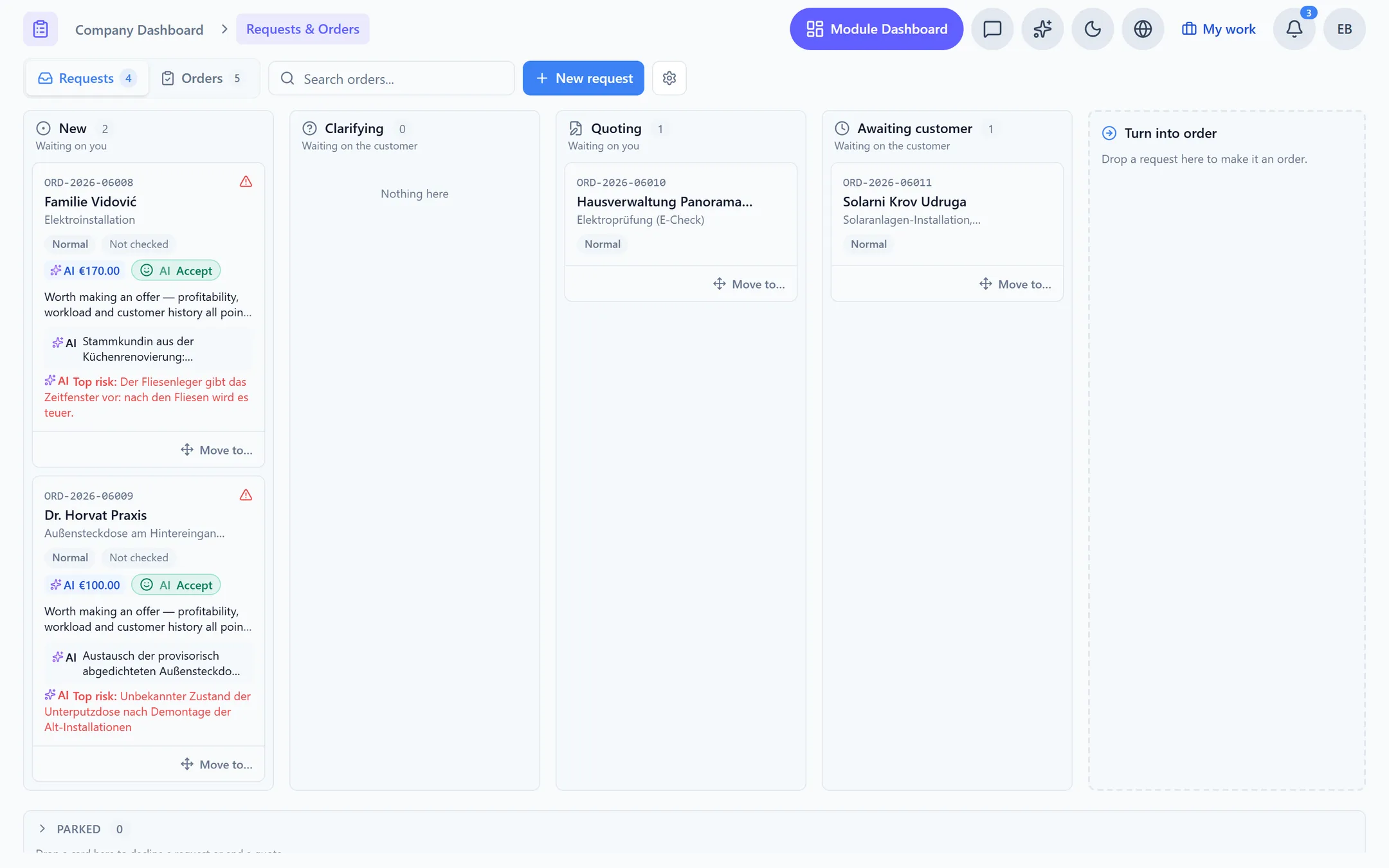Click AI €100.00 estimate badge
The width and height of the screenshot is (1389, 868).
(86, 585)
